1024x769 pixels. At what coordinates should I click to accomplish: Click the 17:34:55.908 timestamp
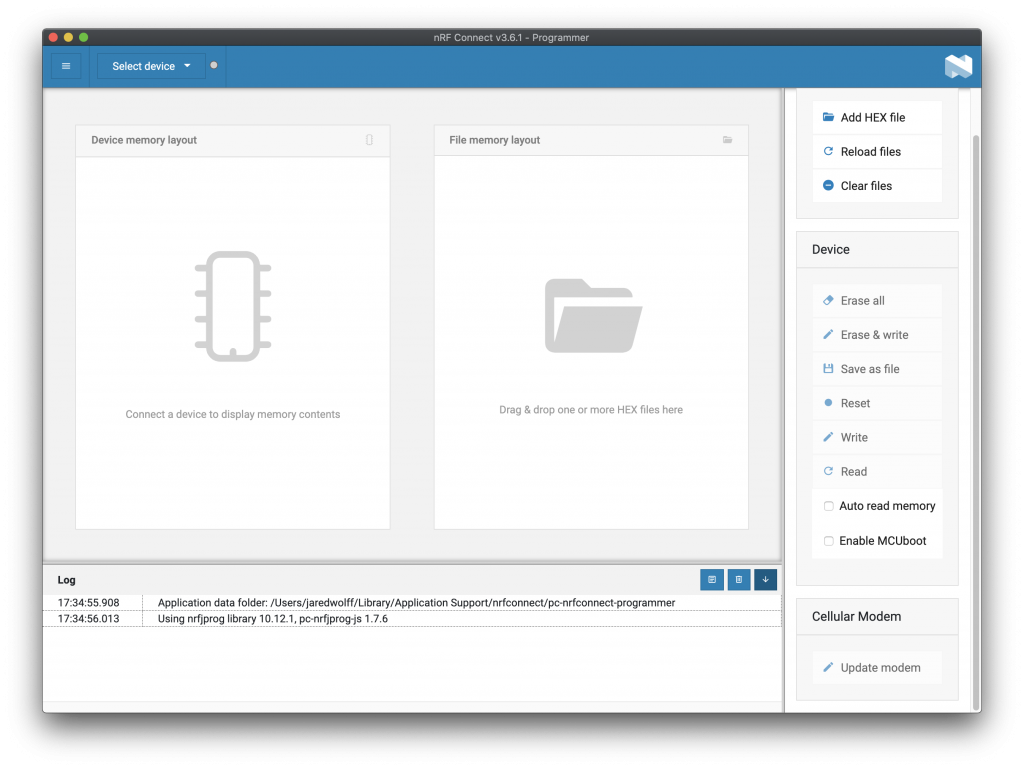tap(89, 603)
